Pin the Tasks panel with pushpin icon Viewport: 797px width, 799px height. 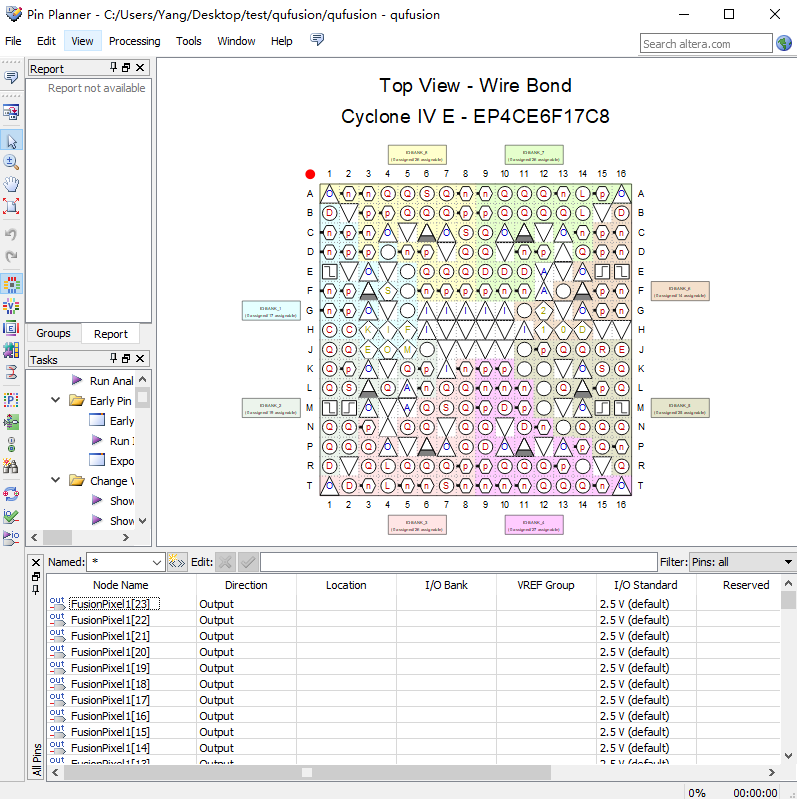(x=113, y=358)
